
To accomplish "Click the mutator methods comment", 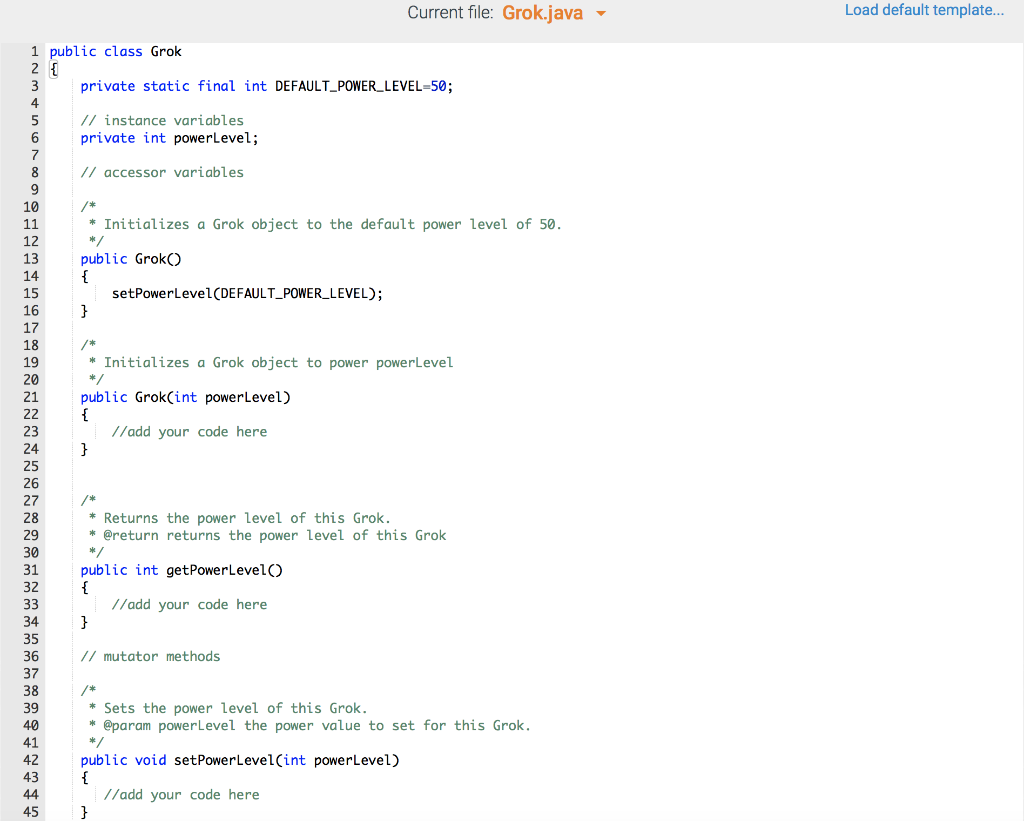I will 150,656.
